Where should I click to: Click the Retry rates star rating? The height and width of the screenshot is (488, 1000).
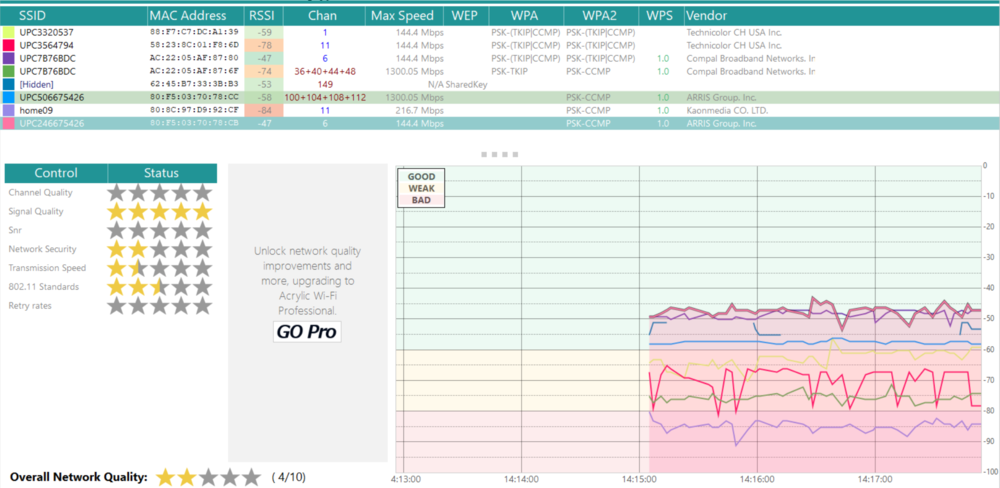point(160,306)
